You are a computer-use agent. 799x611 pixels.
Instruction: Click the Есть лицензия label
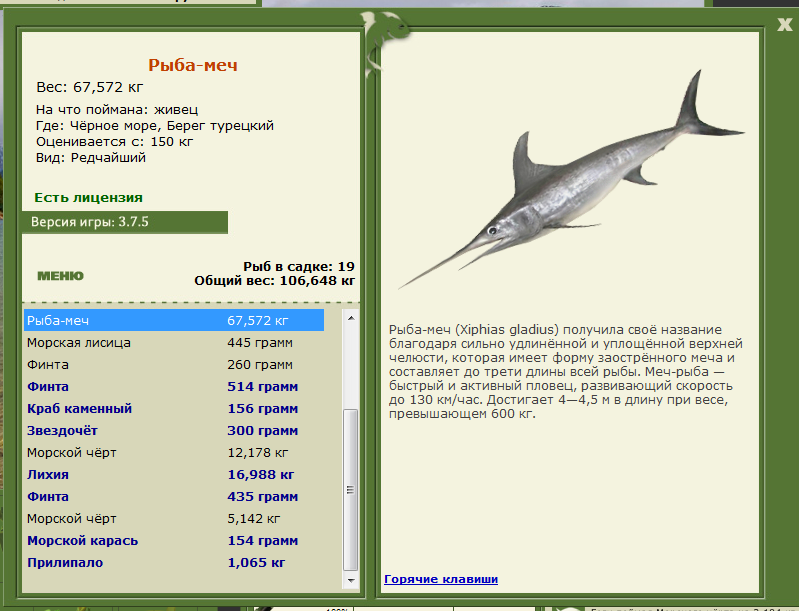[x=88, y=198]
